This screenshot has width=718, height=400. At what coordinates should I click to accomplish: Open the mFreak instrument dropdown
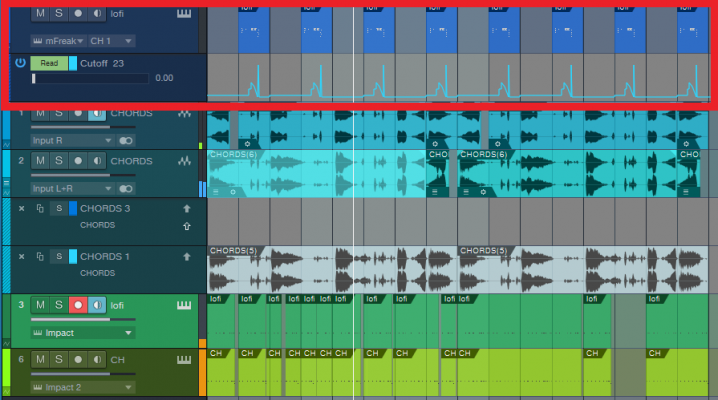[x=58, y=41]
